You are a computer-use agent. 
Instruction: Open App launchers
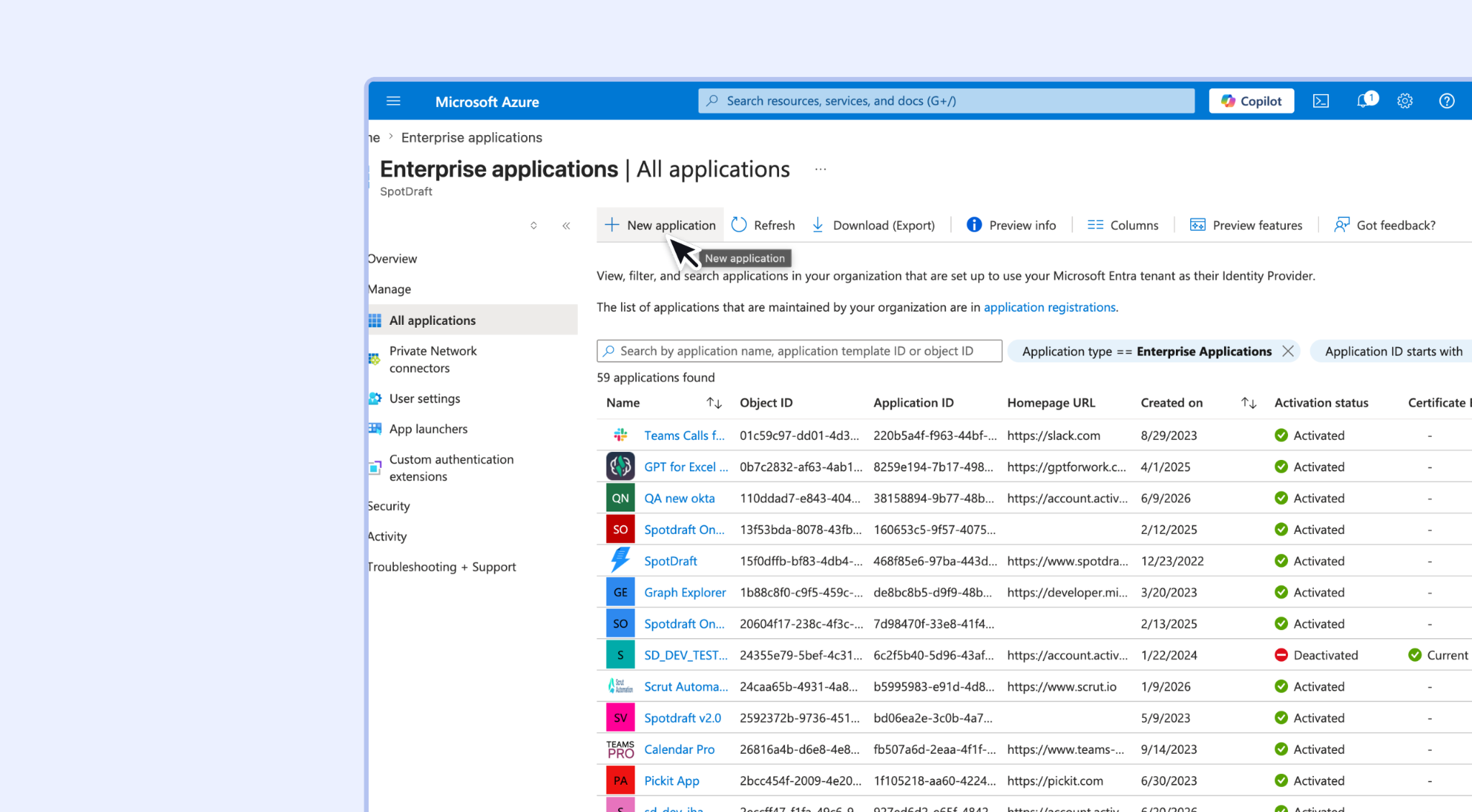click(428, 429)
